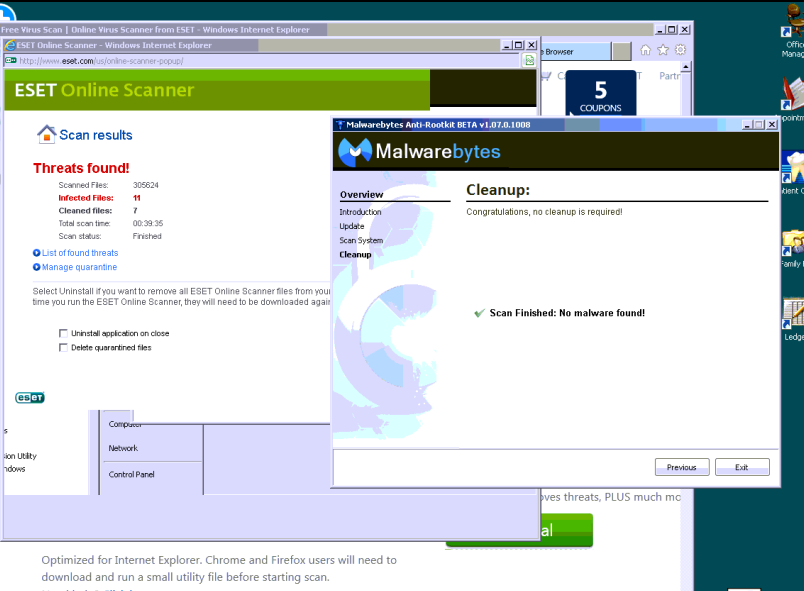Click the Overview sidebar heading

coord(361,195)
